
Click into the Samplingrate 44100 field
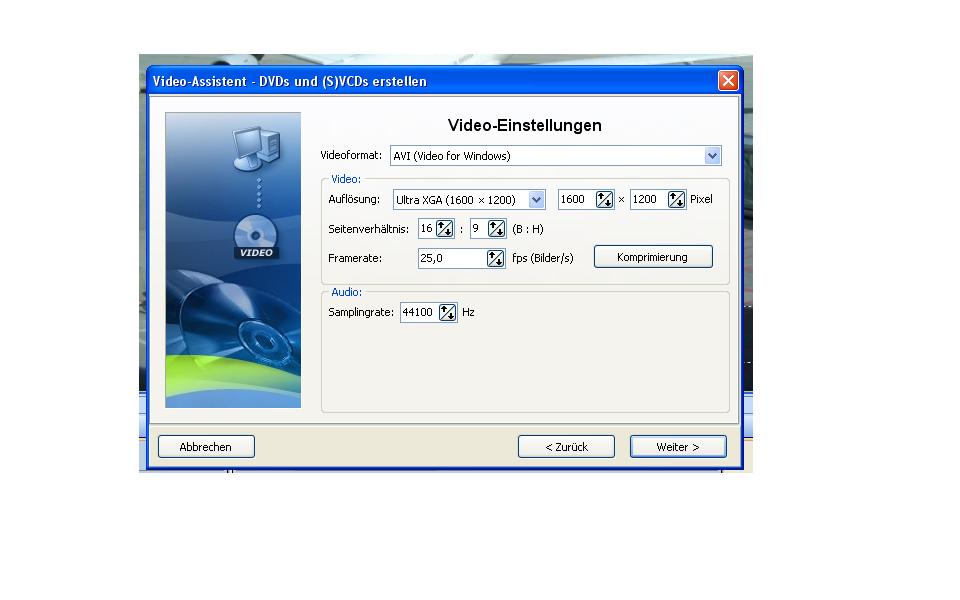[417, 313]
